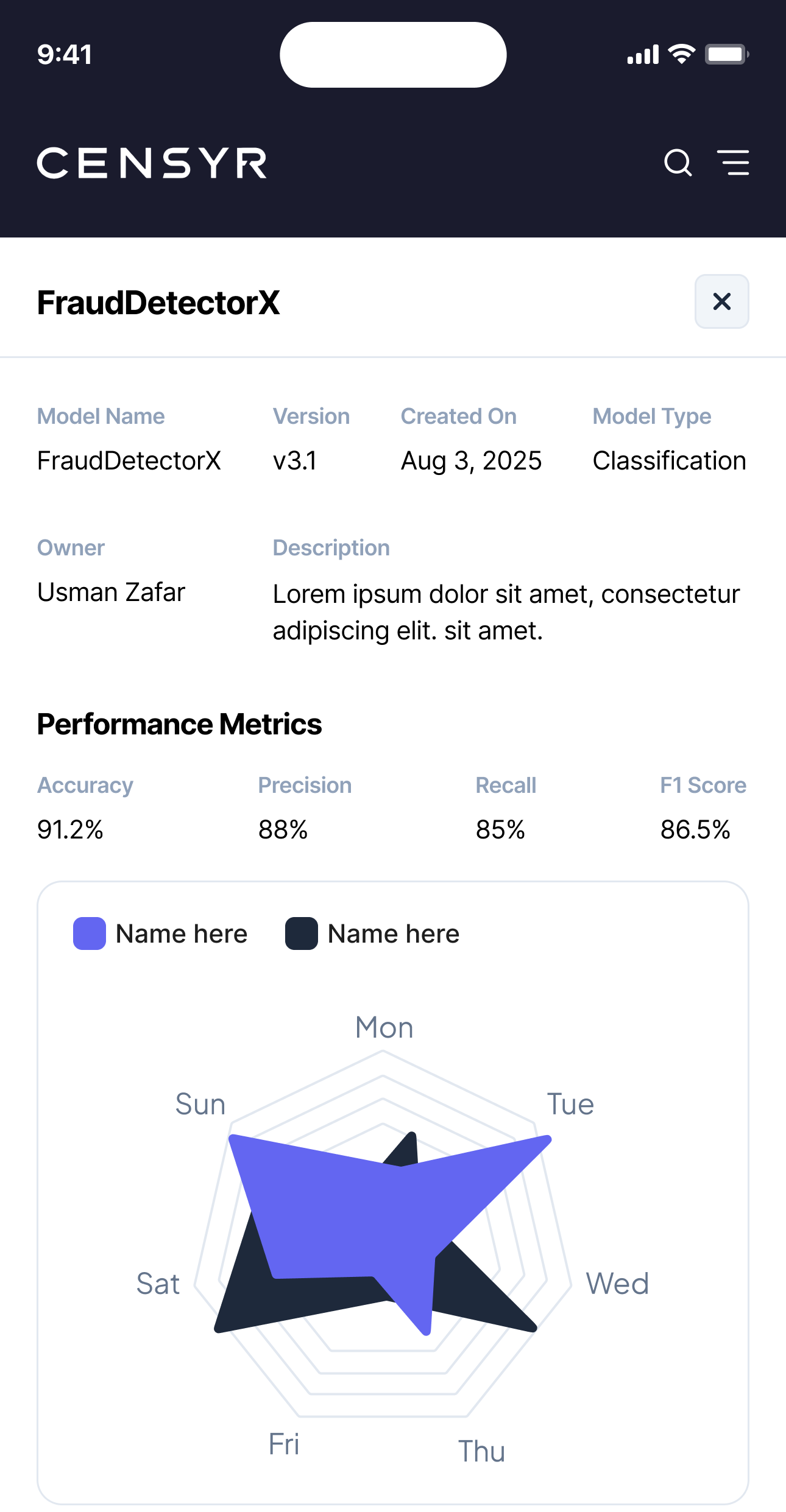Tap the Wi-Fi status icon
The image size is (786, 1512).
pyautogui.click(x=681, y=54)
